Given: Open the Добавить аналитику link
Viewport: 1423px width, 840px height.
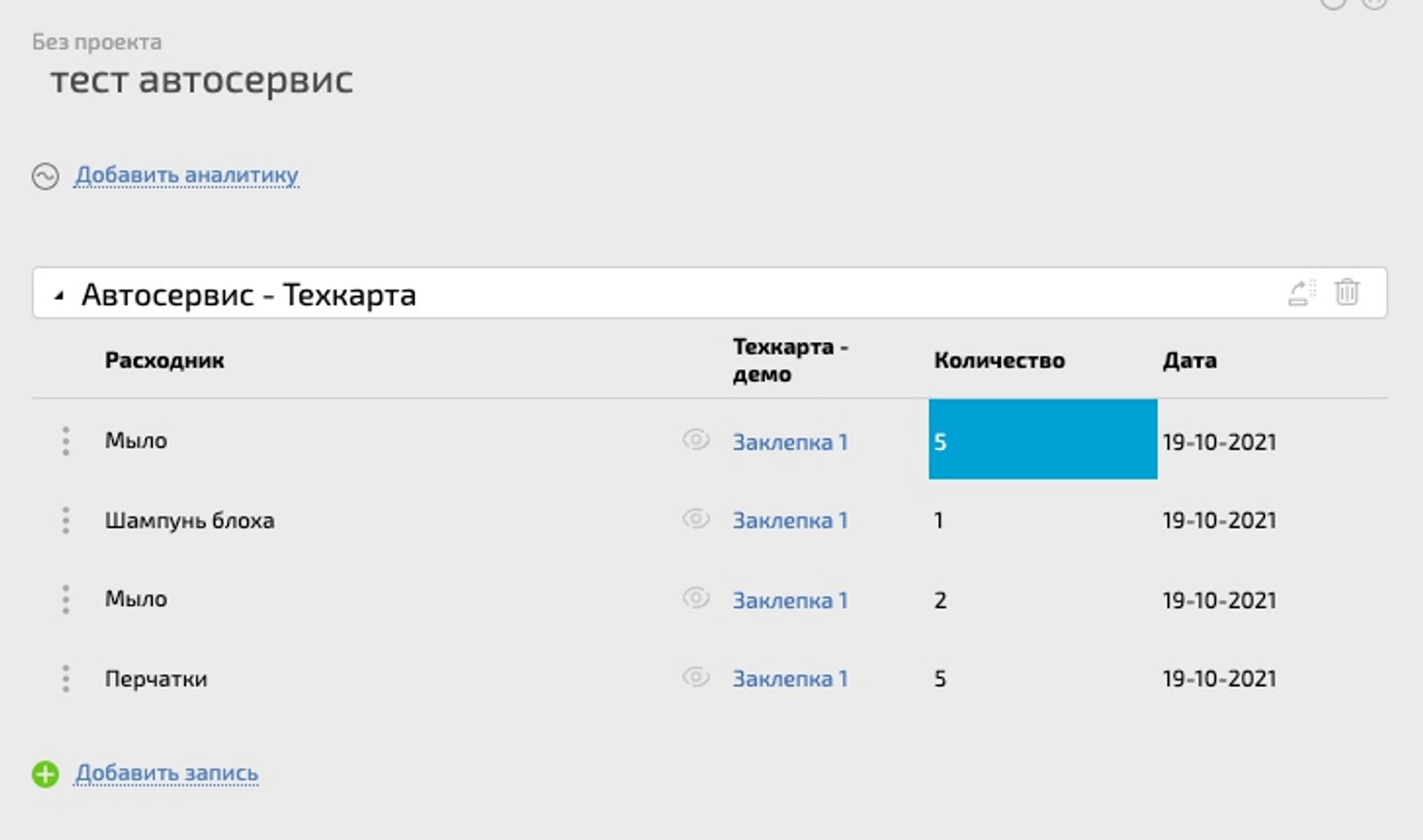Looking at the screenshot, I should pyautogui.click(x=186, y=175).
